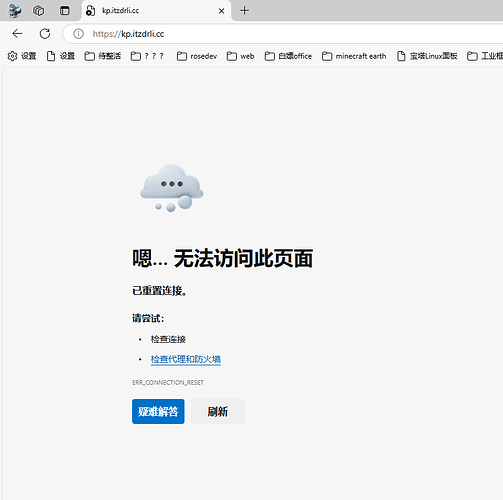503x500 pixels.
Task: Open the gear 设置 bookmark
Action: click(22, 56)
